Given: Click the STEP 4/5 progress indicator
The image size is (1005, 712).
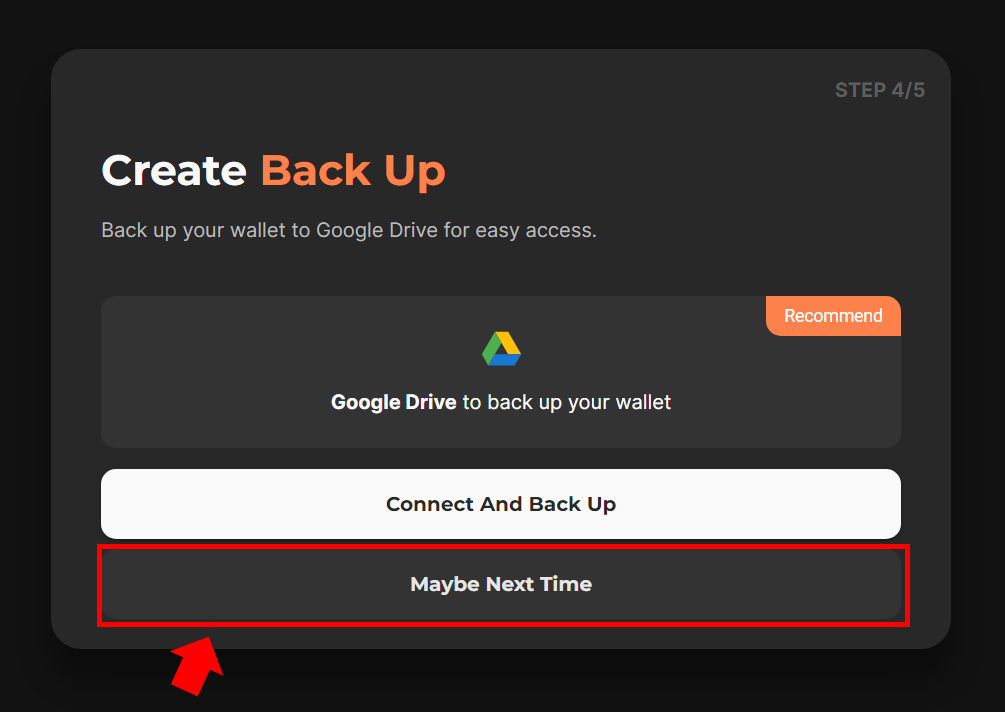Looking at the screenshot, I should 879,90.
